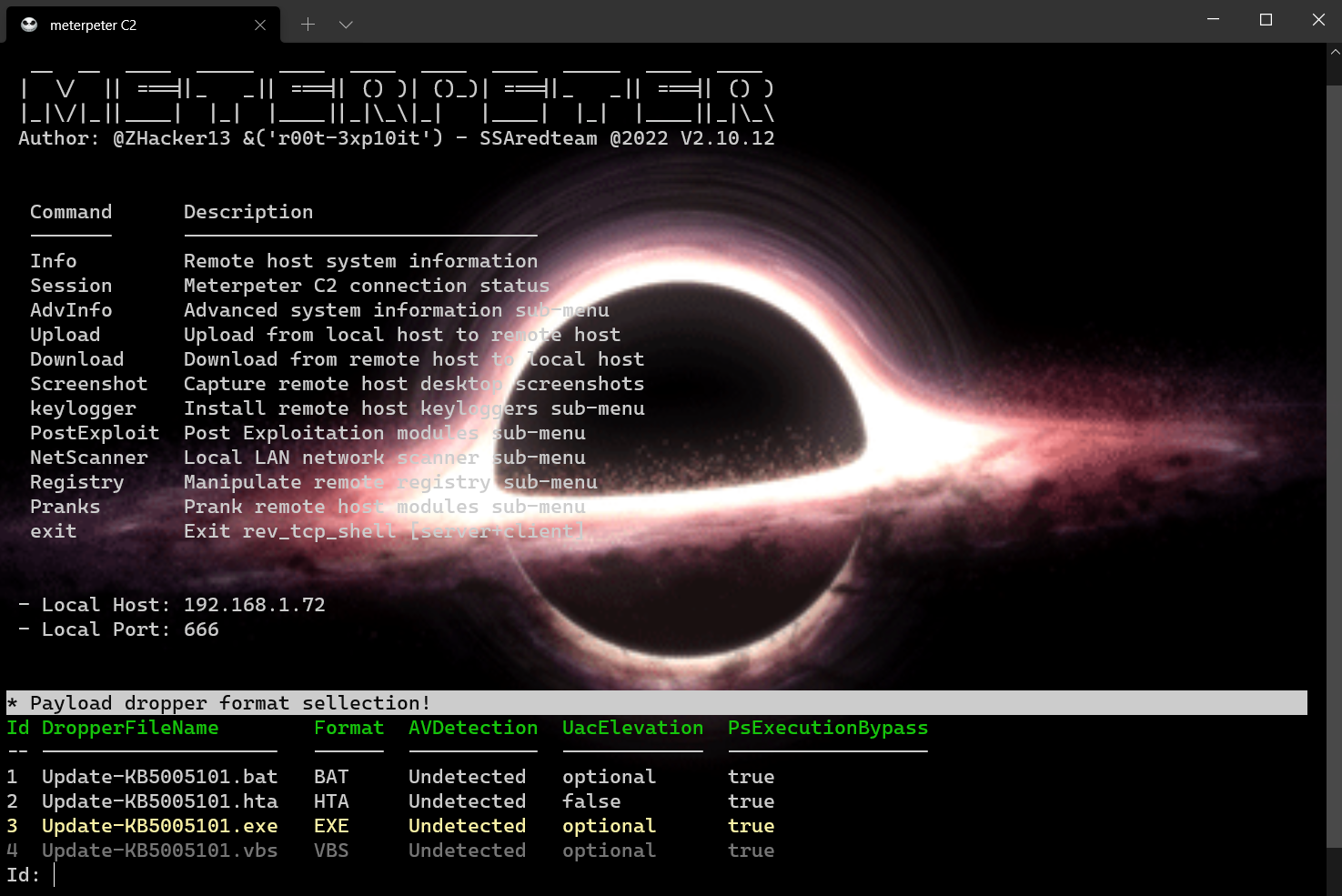Click 'Post Exploitation modules sub-menu' description

pyautogui.click(x=385, y=433)
